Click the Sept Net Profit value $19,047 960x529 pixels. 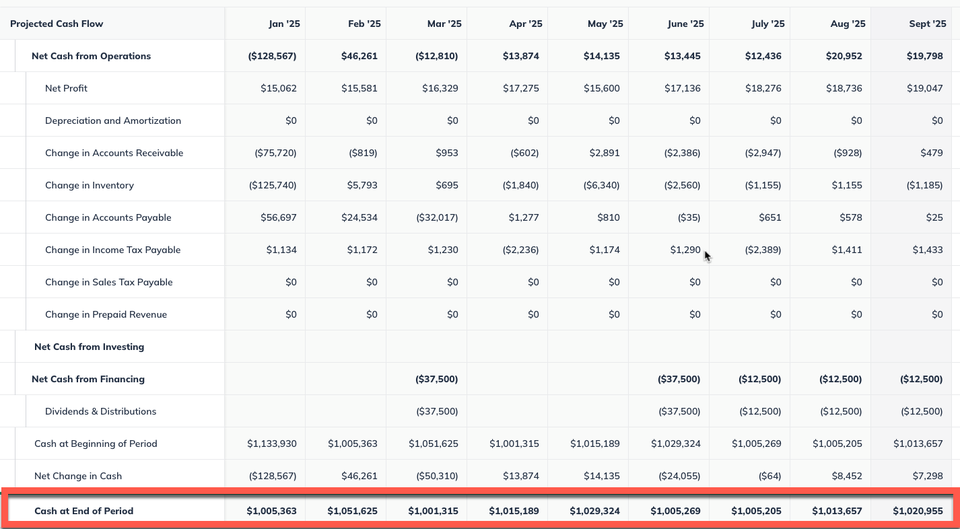[925, 89]
